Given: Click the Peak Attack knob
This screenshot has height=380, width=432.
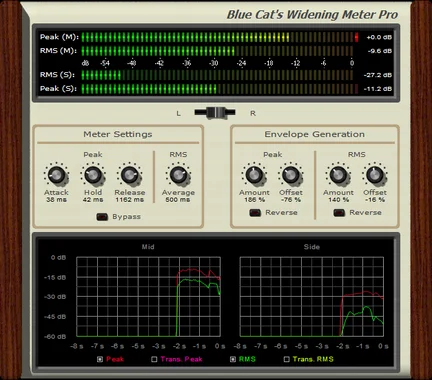Looking at the screenshot, I should click(56, 176).
